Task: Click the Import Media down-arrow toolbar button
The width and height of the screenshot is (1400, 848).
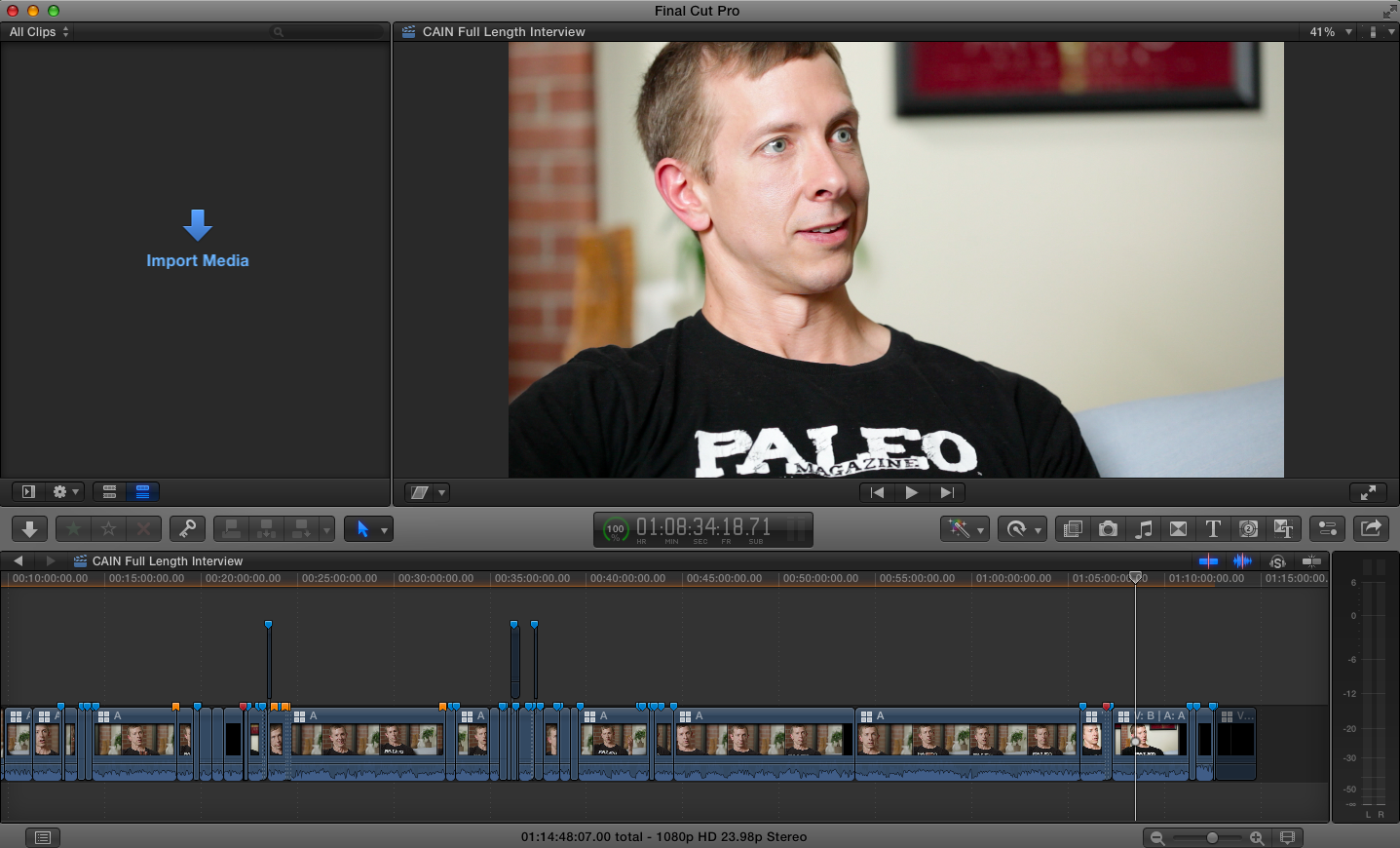Action: point(30,529)
